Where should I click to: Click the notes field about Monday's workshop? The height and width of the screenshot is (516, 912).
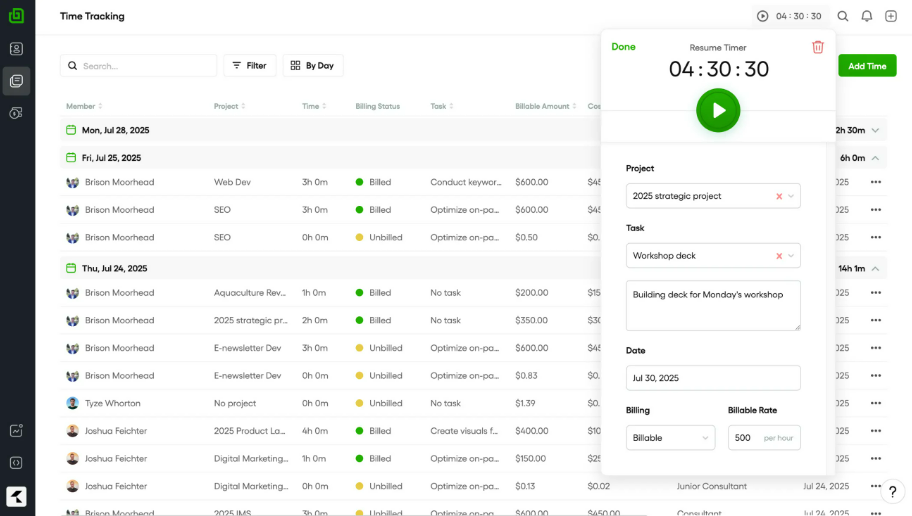713,306
